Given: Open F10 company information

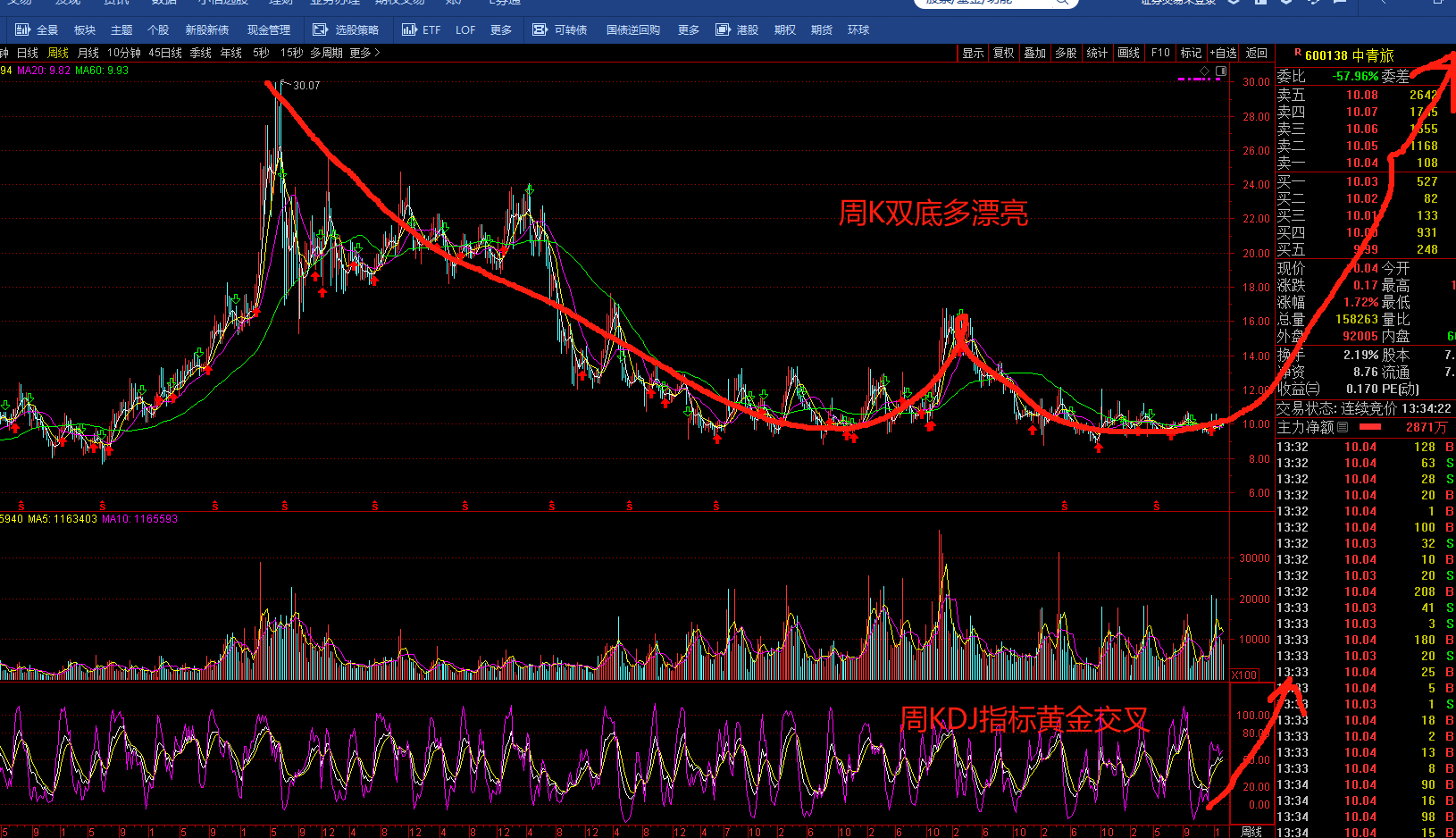Looking at the screenshot, I should (x=1160, y=53).
